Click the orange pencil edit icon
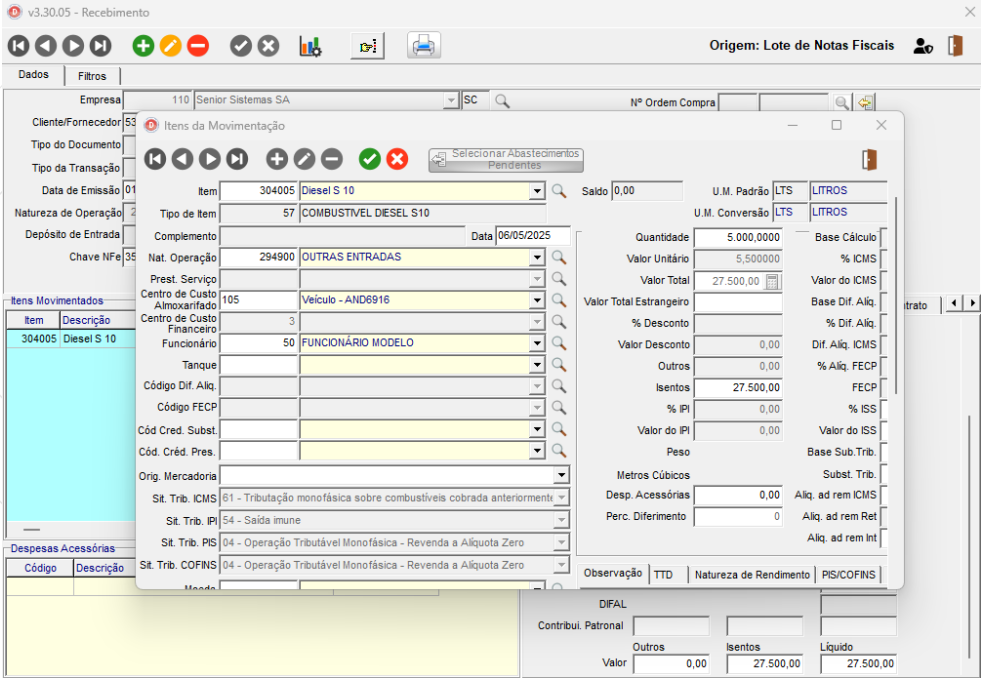The width and height of the screenshot is (981, 678). coord(171,46)
